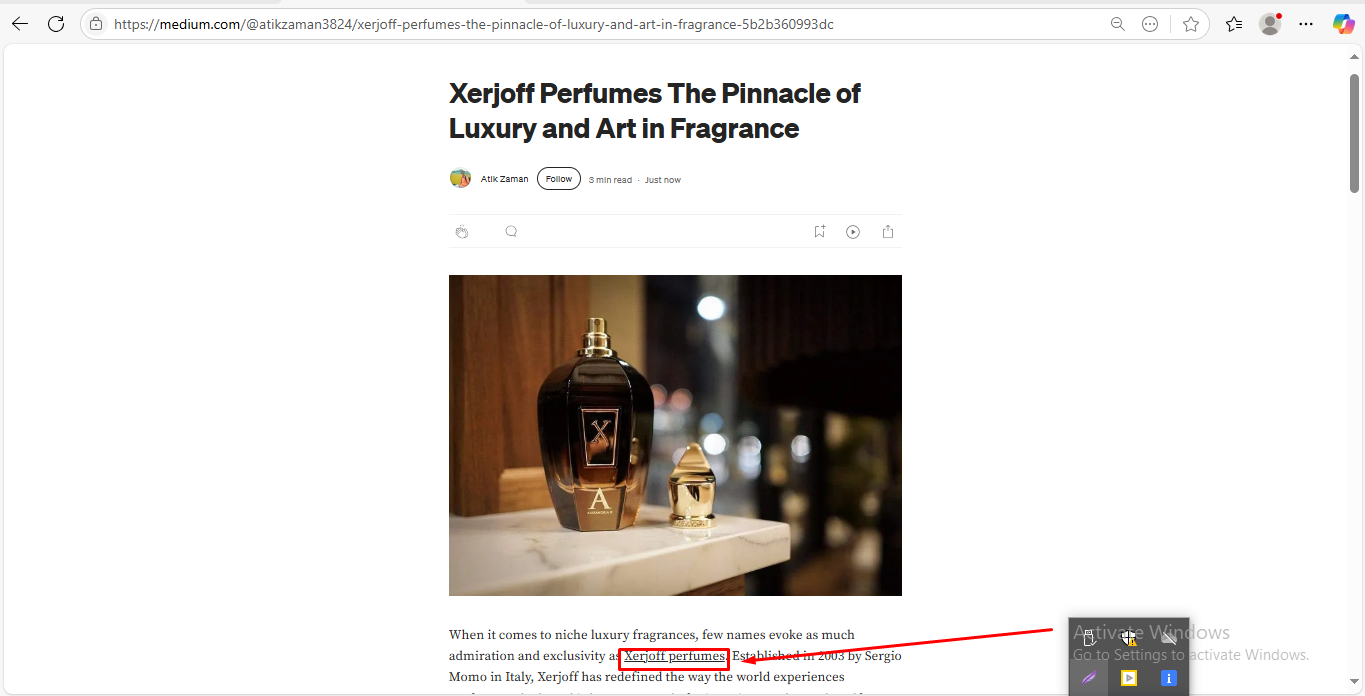Refresh the page
Viewport: 1365px width, 696px height.
pyautogui.click(x=56, y=24)
